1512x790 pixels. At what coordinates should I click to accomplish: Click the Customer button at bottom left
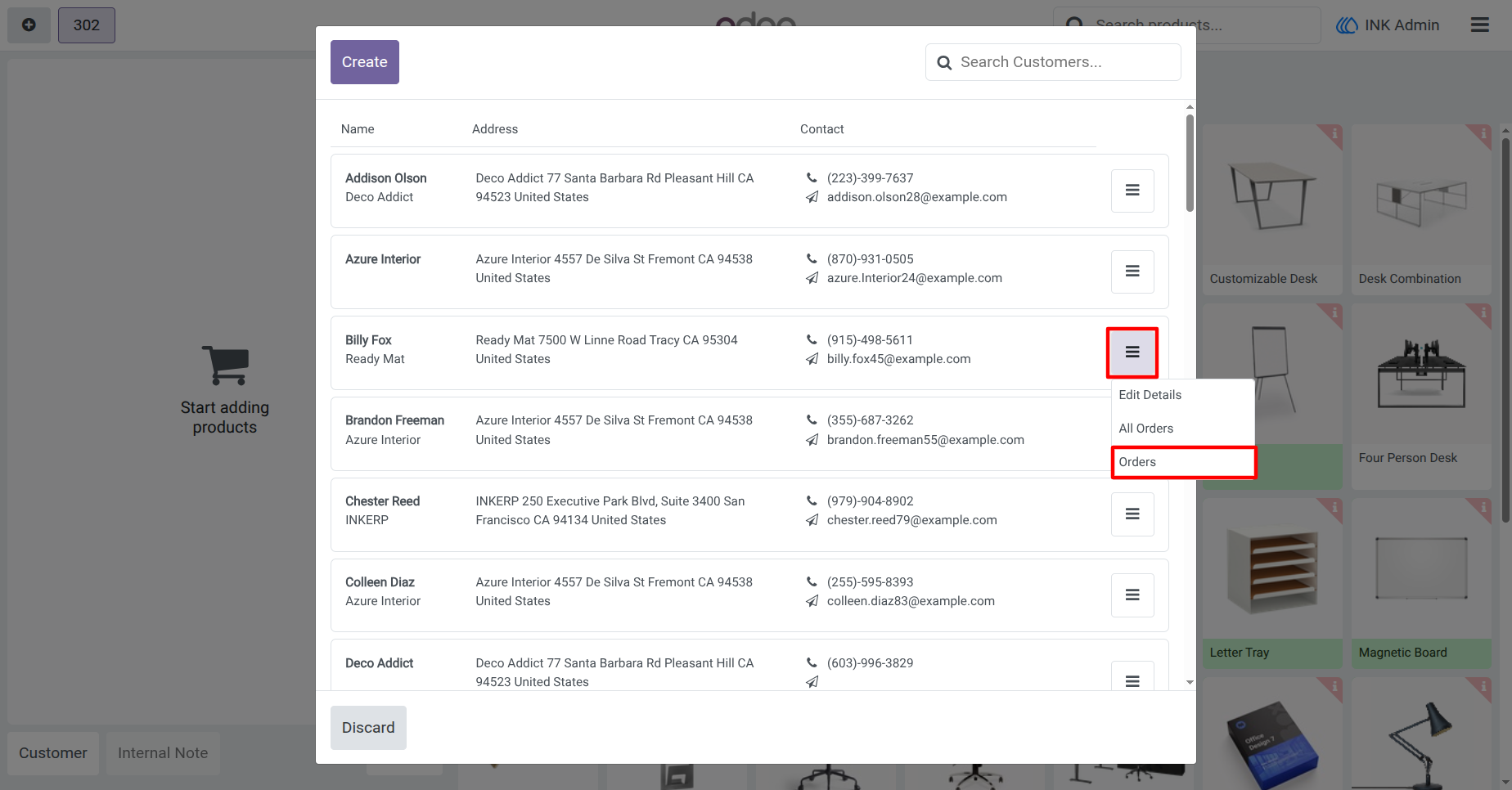point(53,753)
